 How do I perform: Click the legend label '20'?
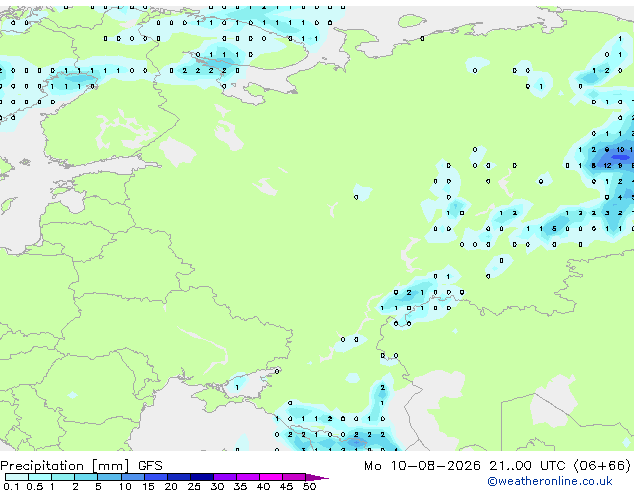point(171,486)
